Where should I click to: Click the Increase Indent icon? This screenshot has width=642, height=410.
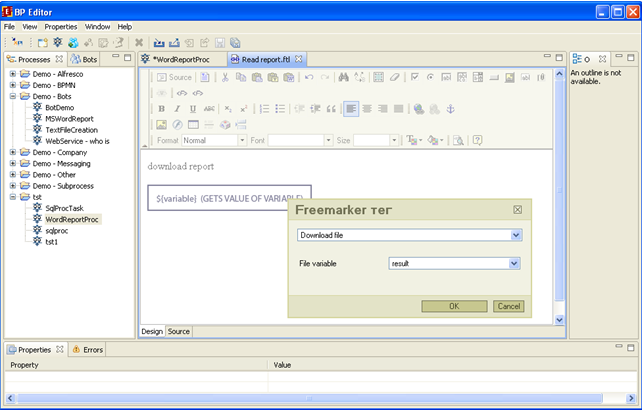(x=315, y=109)
